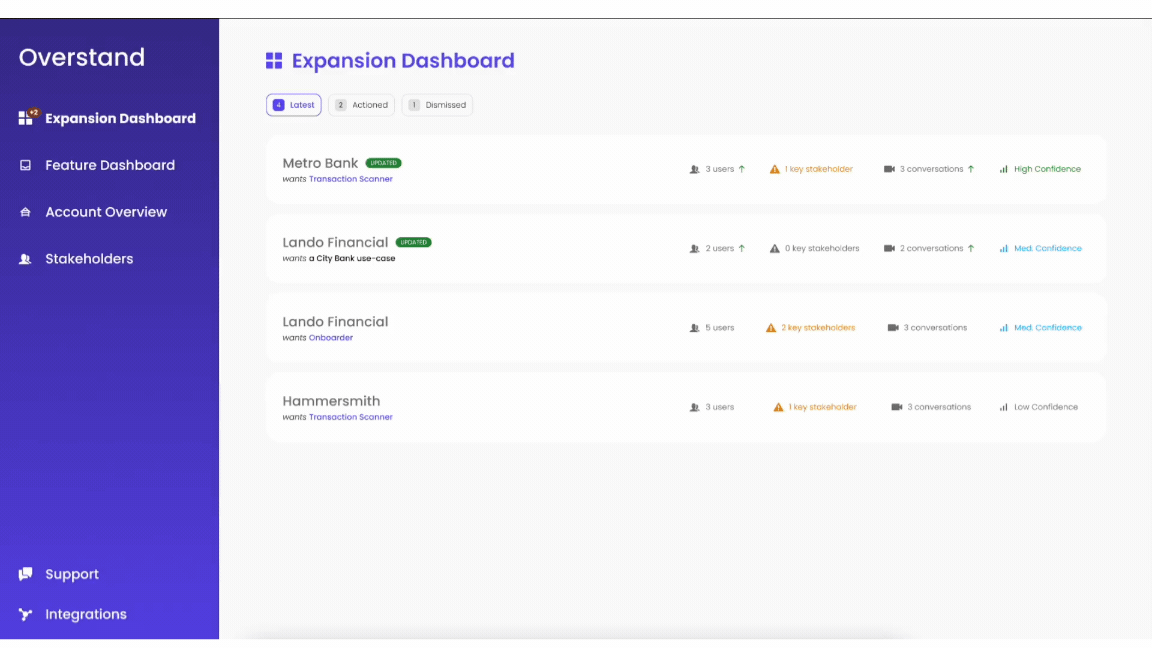The height and width of the screenshot is (648, 1152).
Task: Click the warning icon in Metro Bank row
Action: point(774,169)
